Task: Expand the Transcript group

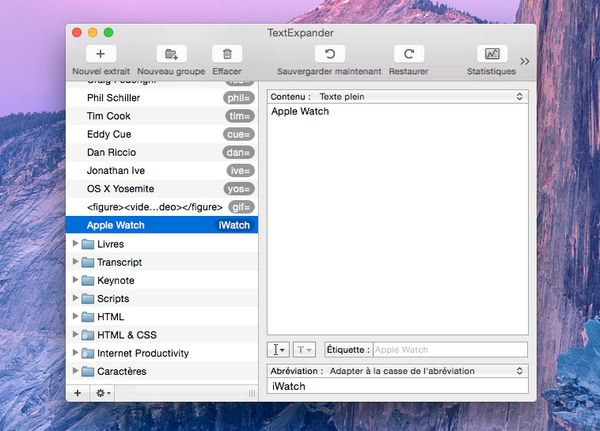Action: [x=75, y=261]
